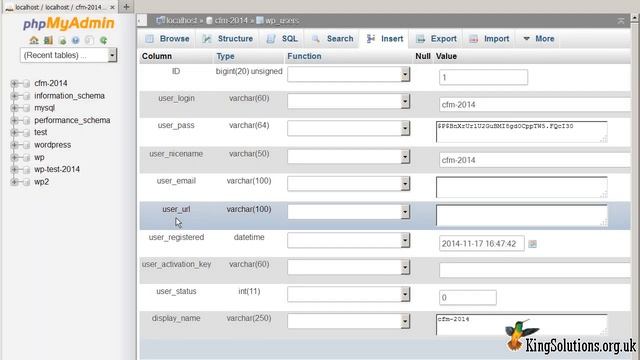640x360 pixels.
Task: Open the More tab menu
Action: tap(539, 39)
